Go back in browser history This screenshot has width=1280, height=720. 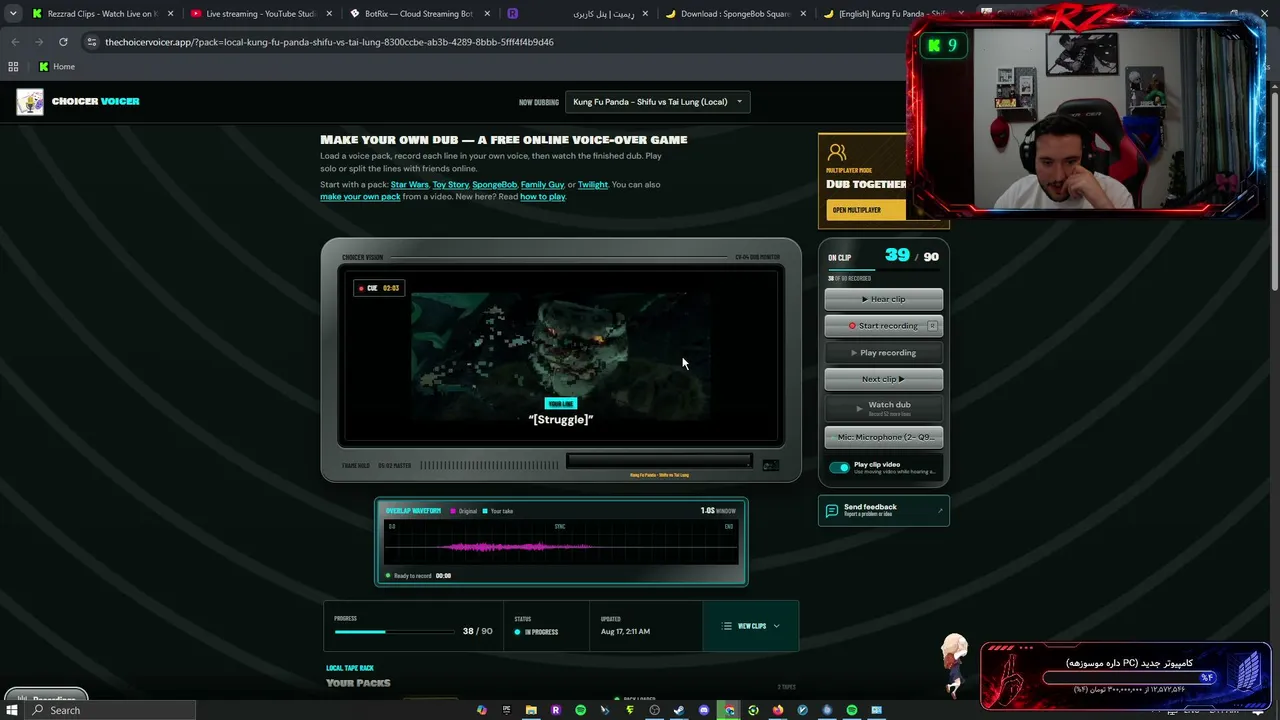(15, 42)
